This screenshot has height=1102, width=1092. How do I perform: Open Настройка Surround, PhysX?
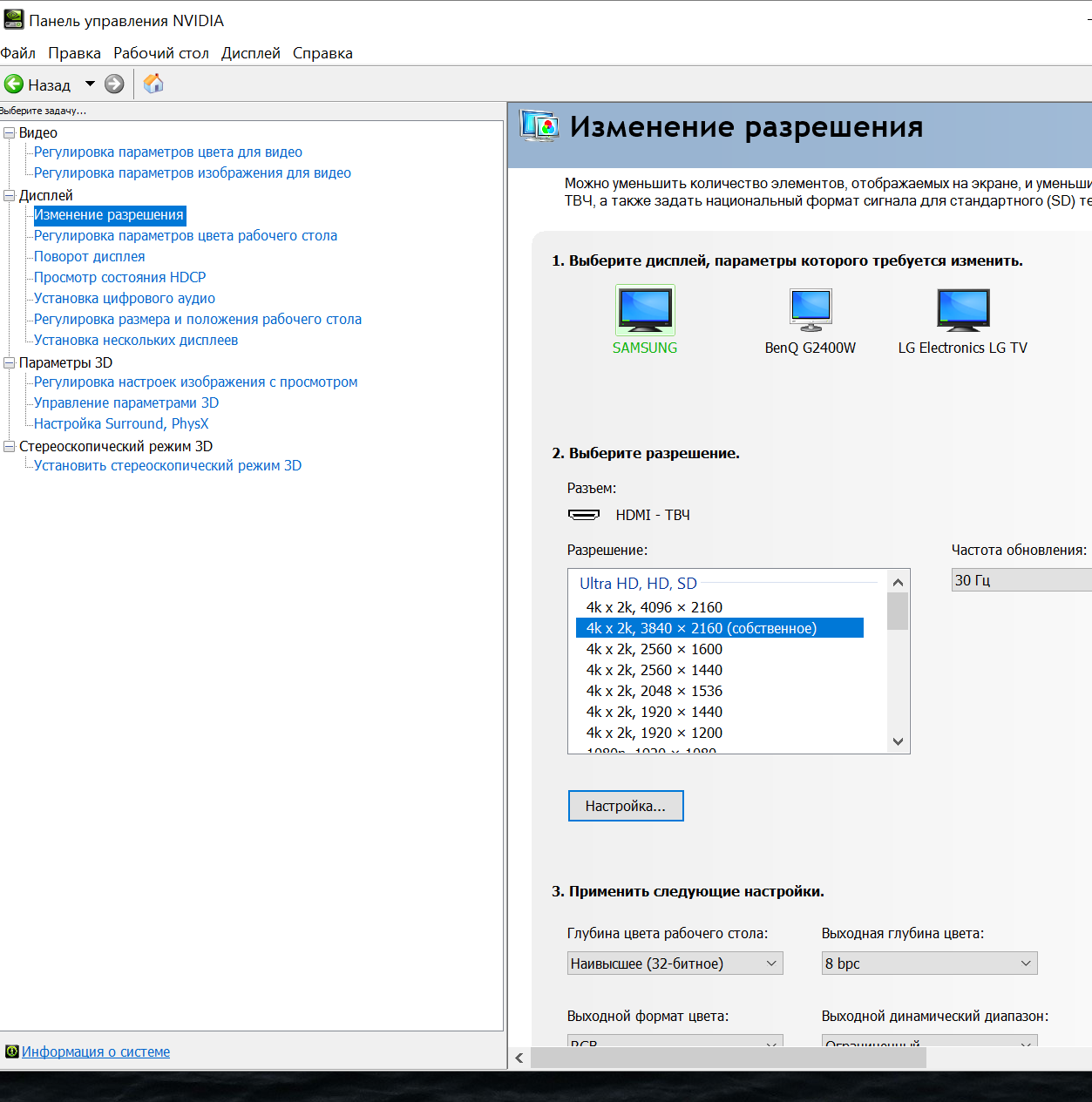click(x=121, y=423)
